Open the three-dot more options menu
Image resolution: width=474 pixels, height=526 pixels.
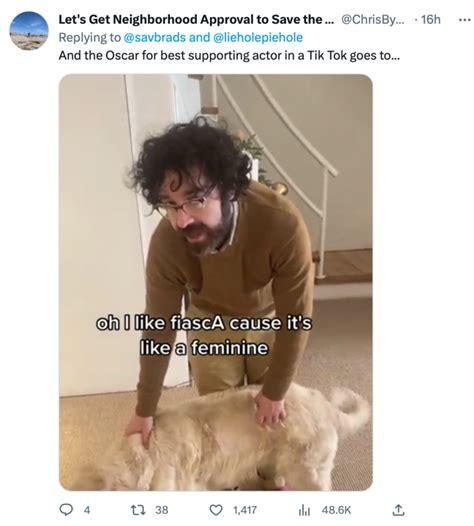click(465, 20)
